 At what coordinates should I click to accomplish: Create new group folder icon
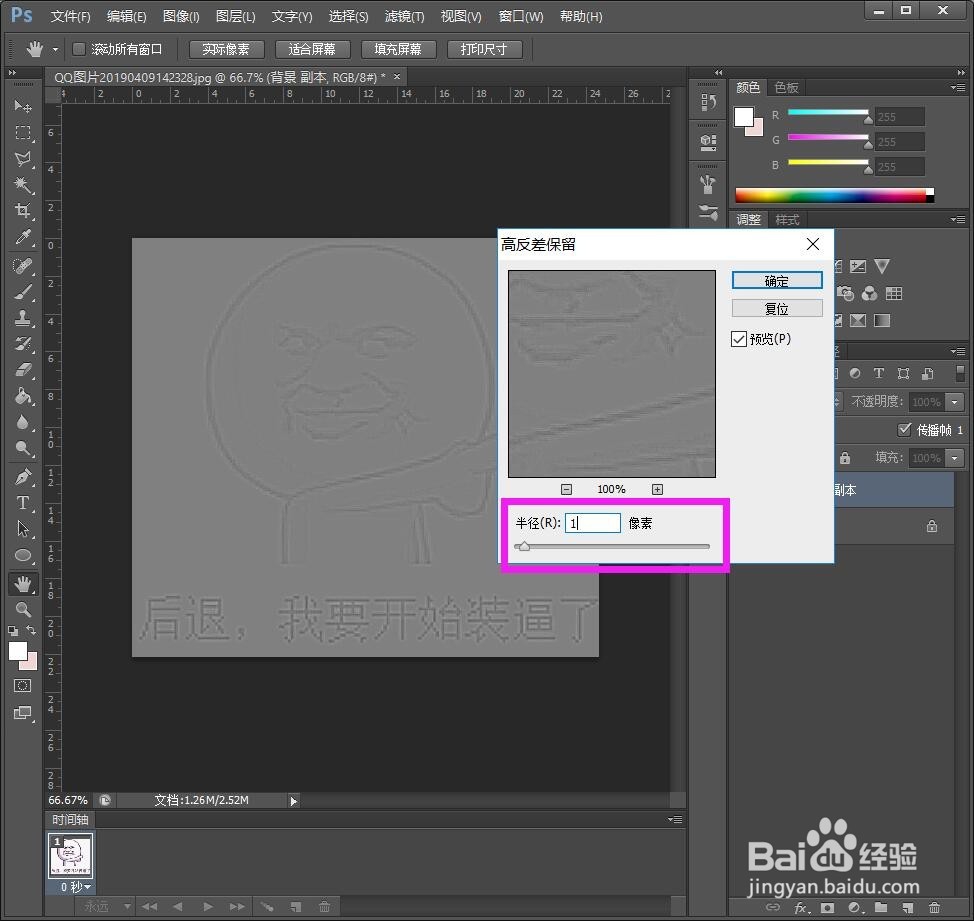[x=881, y=907]
